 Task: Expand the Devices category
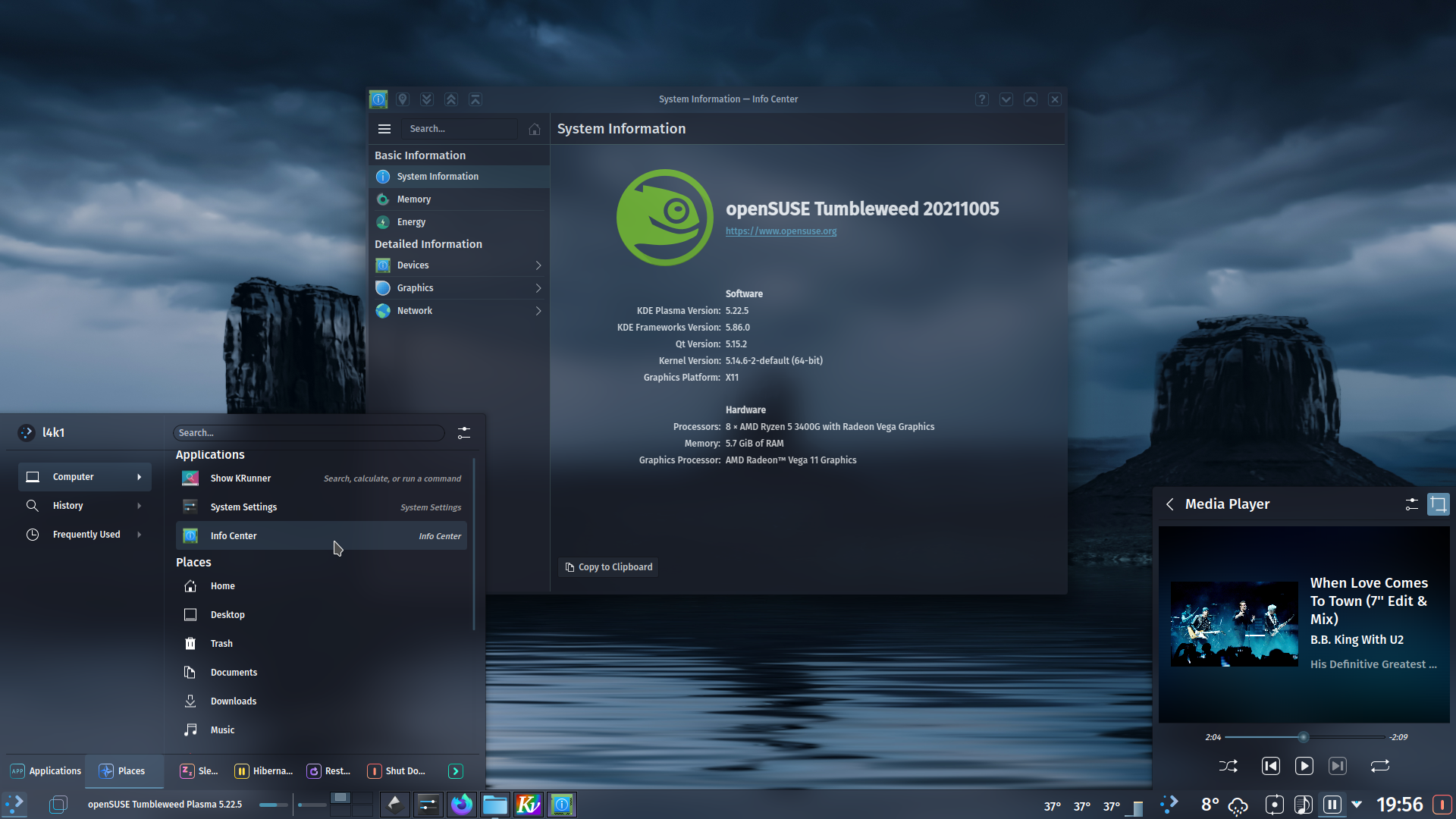pos(460,265)
